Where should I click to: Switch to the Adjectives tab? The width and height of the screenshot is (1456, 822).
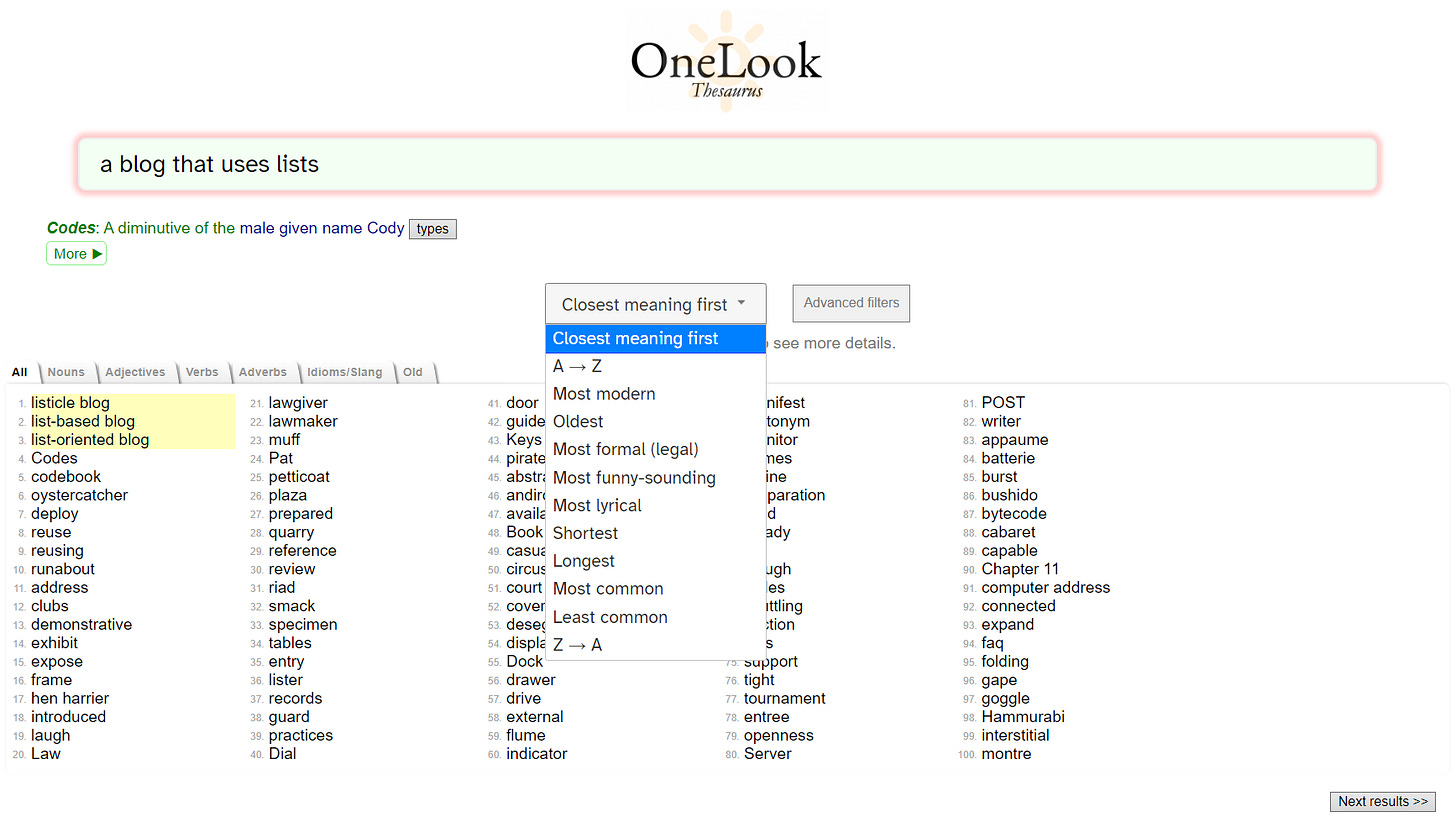[x=135, y=372]
